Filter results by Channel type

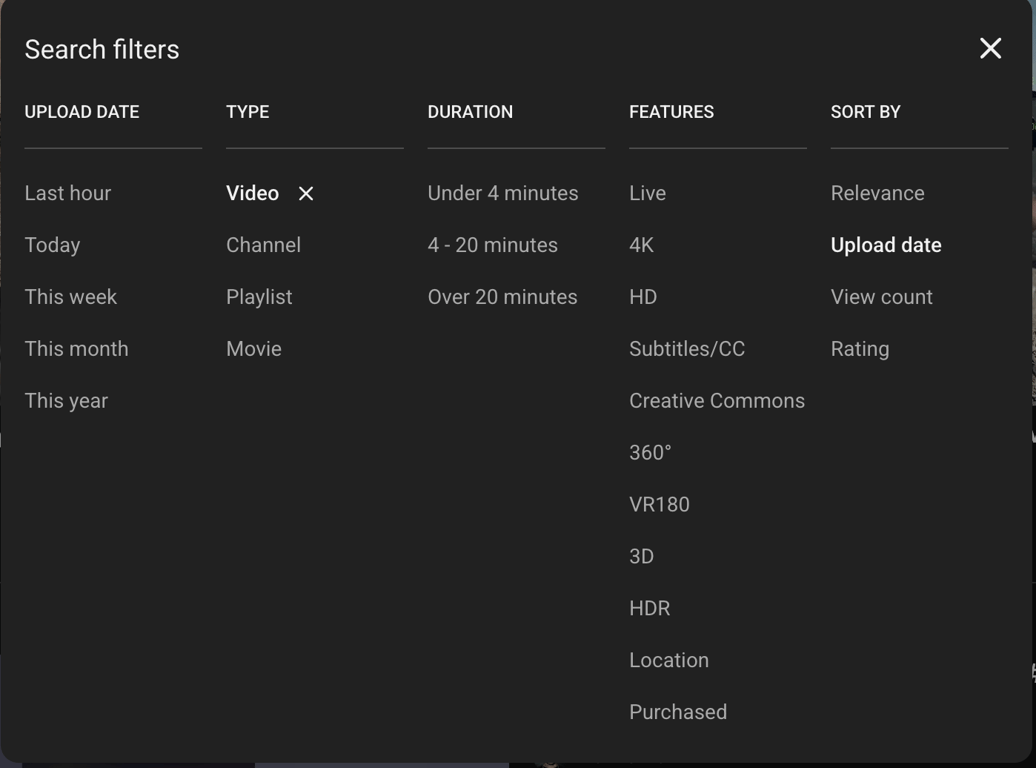click(263, 245)
